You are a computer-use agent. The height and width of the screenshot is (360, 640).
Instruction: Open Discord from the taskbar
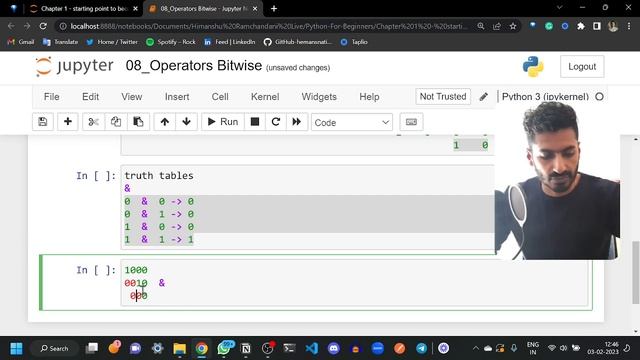[x=333, y=348]
